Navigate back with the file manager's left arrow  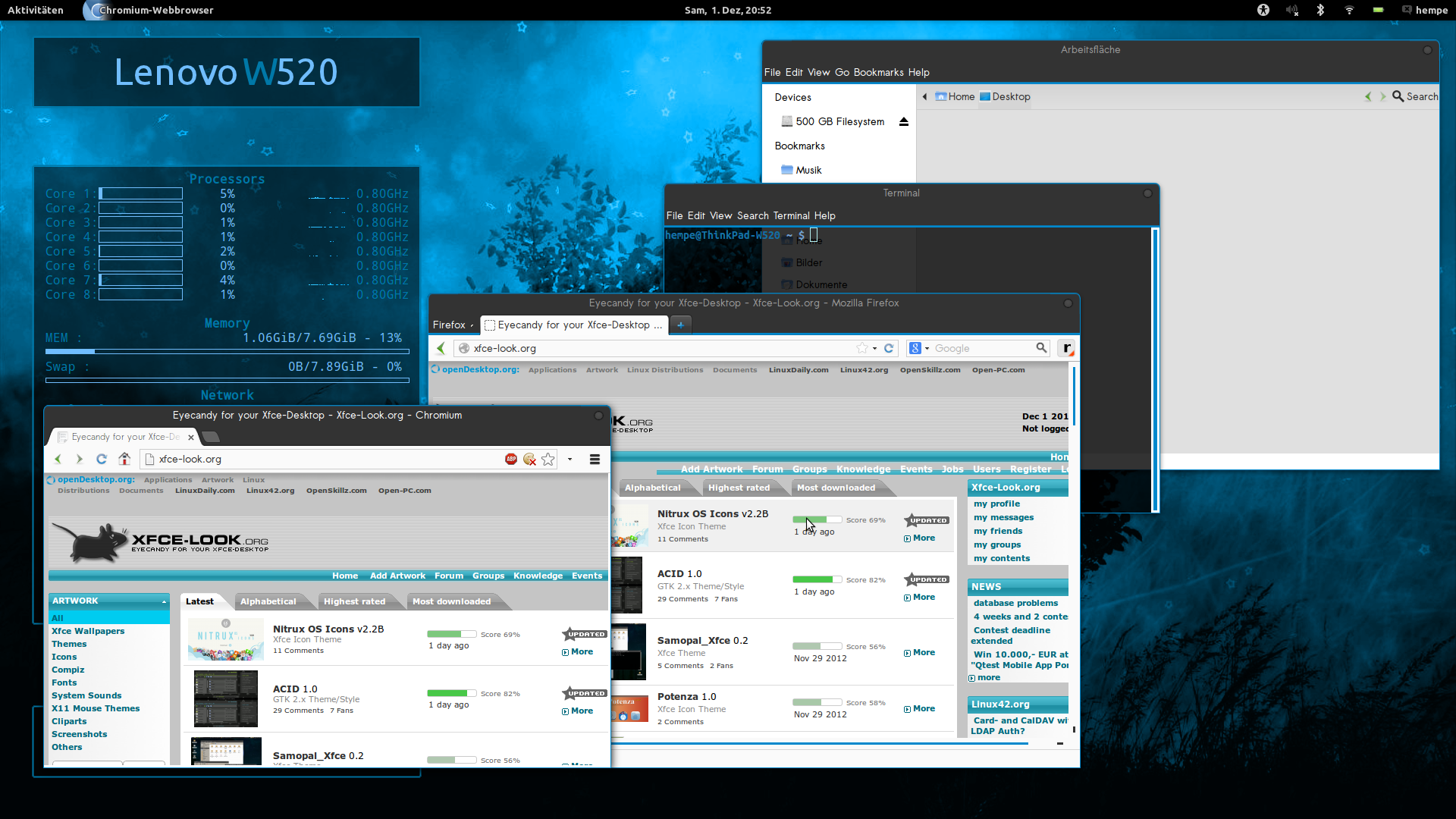1368,96
